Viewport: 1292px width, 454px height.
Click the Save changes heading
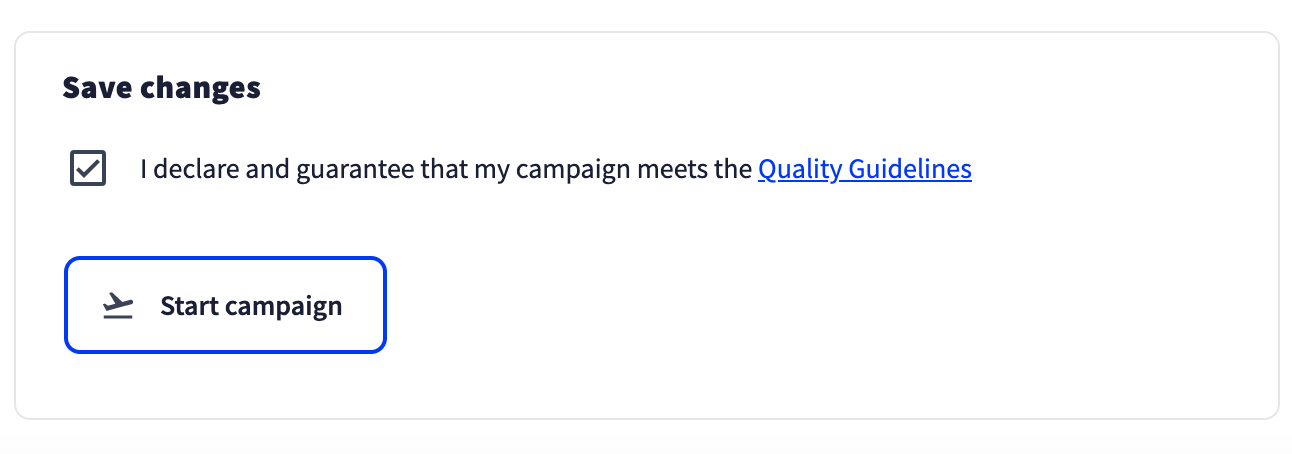161,88
